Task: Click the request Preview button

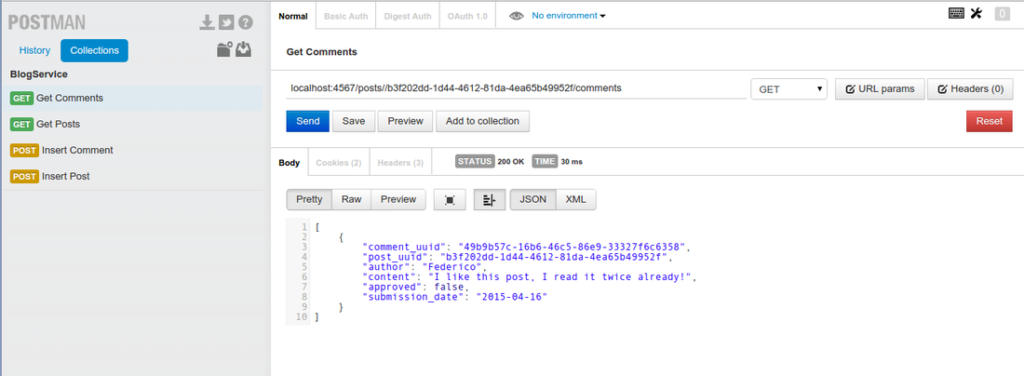Action: point(405,121)
